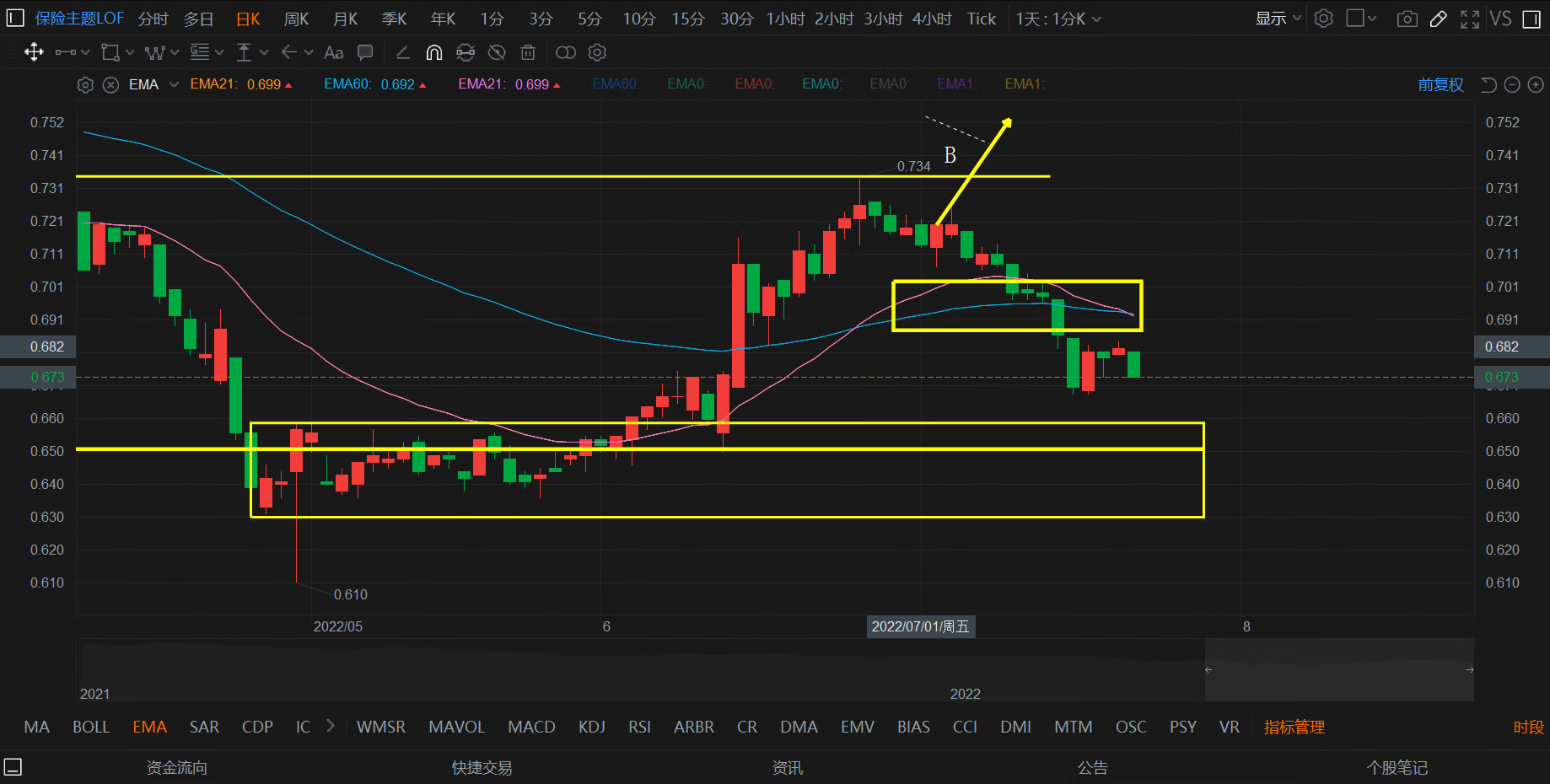This screenshot has height=784, width=1550.
Task: Toggle the right sidebar panel
Action: pyautogui.click(x=1531, y=19)
